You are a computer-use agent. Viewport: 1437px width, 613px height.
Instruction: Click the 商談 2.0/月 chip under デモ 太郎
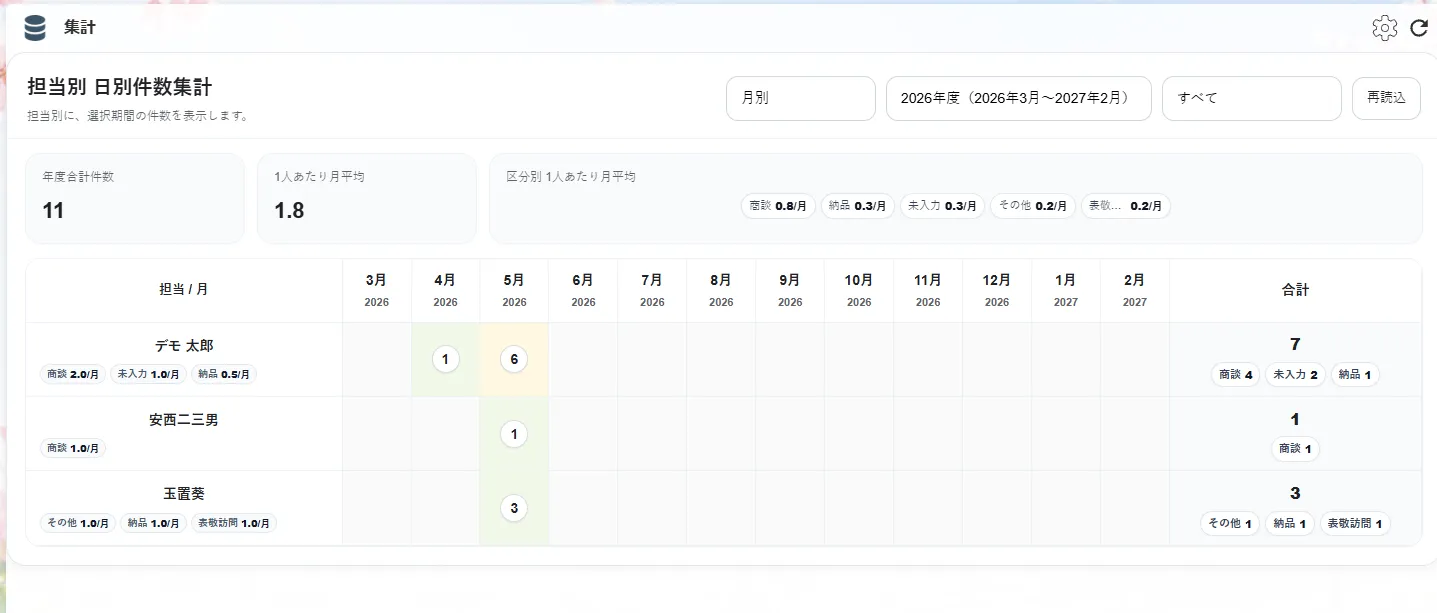[x=73, y=374]
